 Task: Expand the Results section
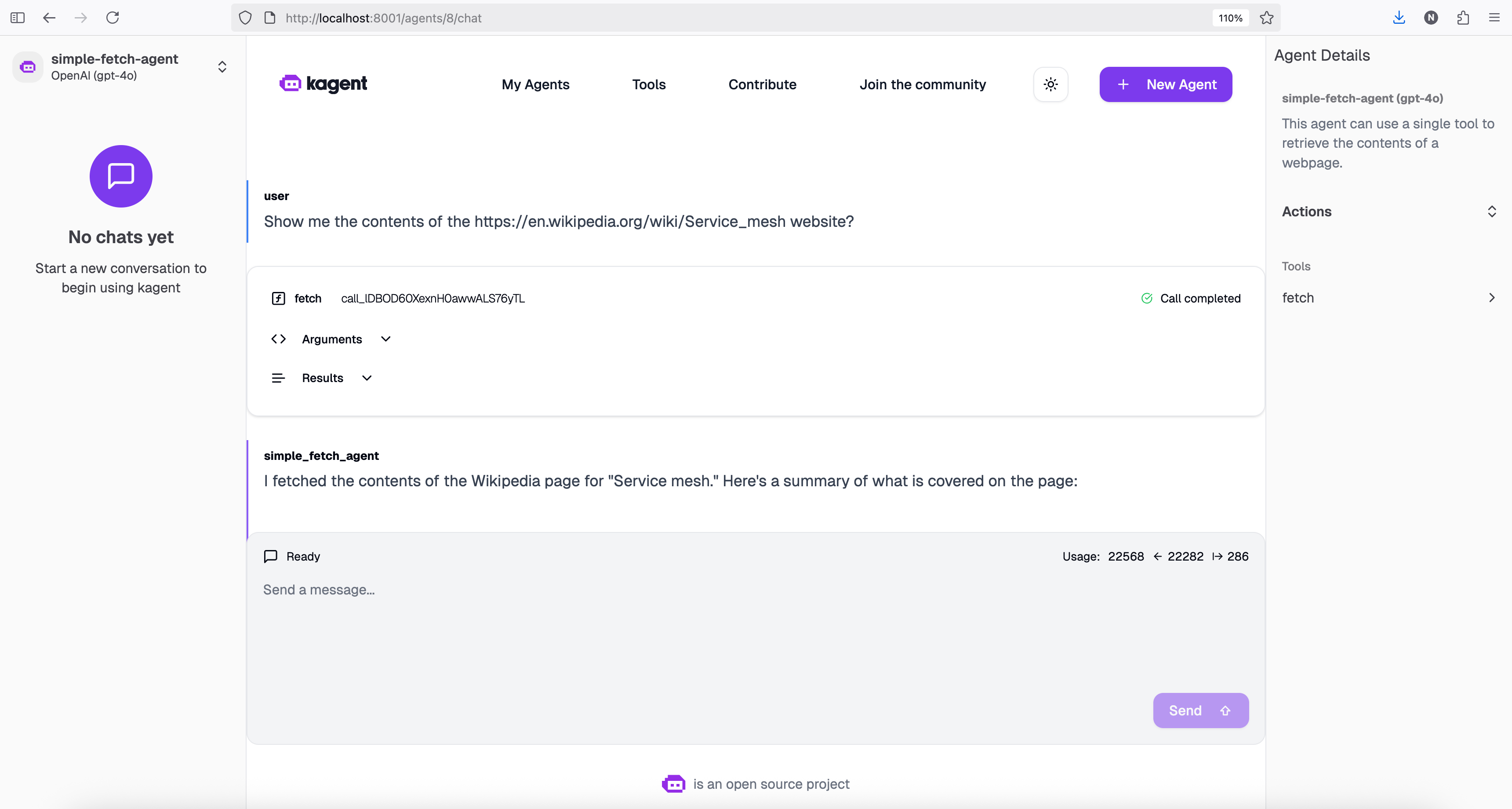322,378
